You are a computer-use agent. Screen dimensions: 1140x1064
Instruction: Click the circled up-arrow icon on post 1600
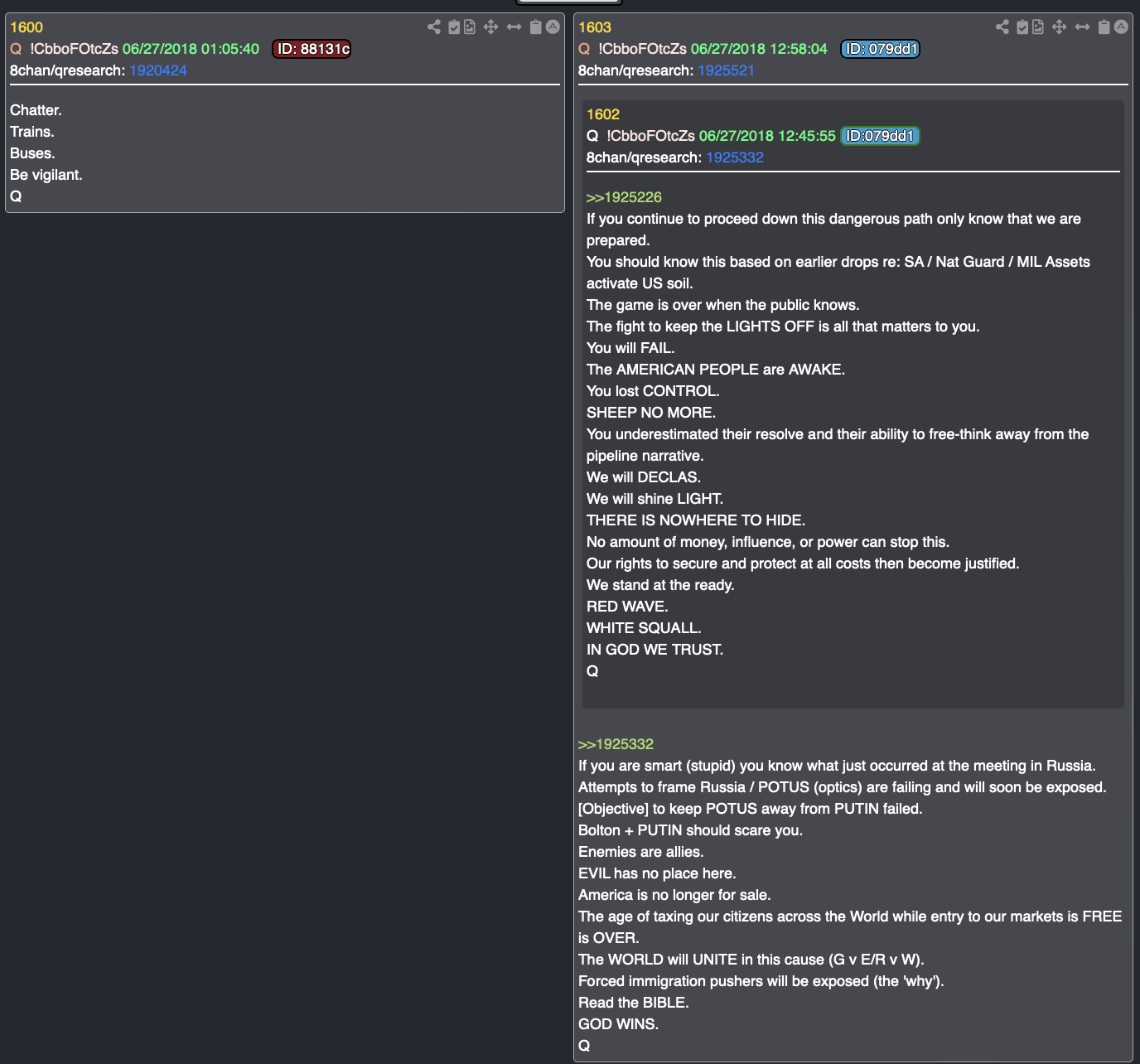pyautogui.click(x=553, y=27)
